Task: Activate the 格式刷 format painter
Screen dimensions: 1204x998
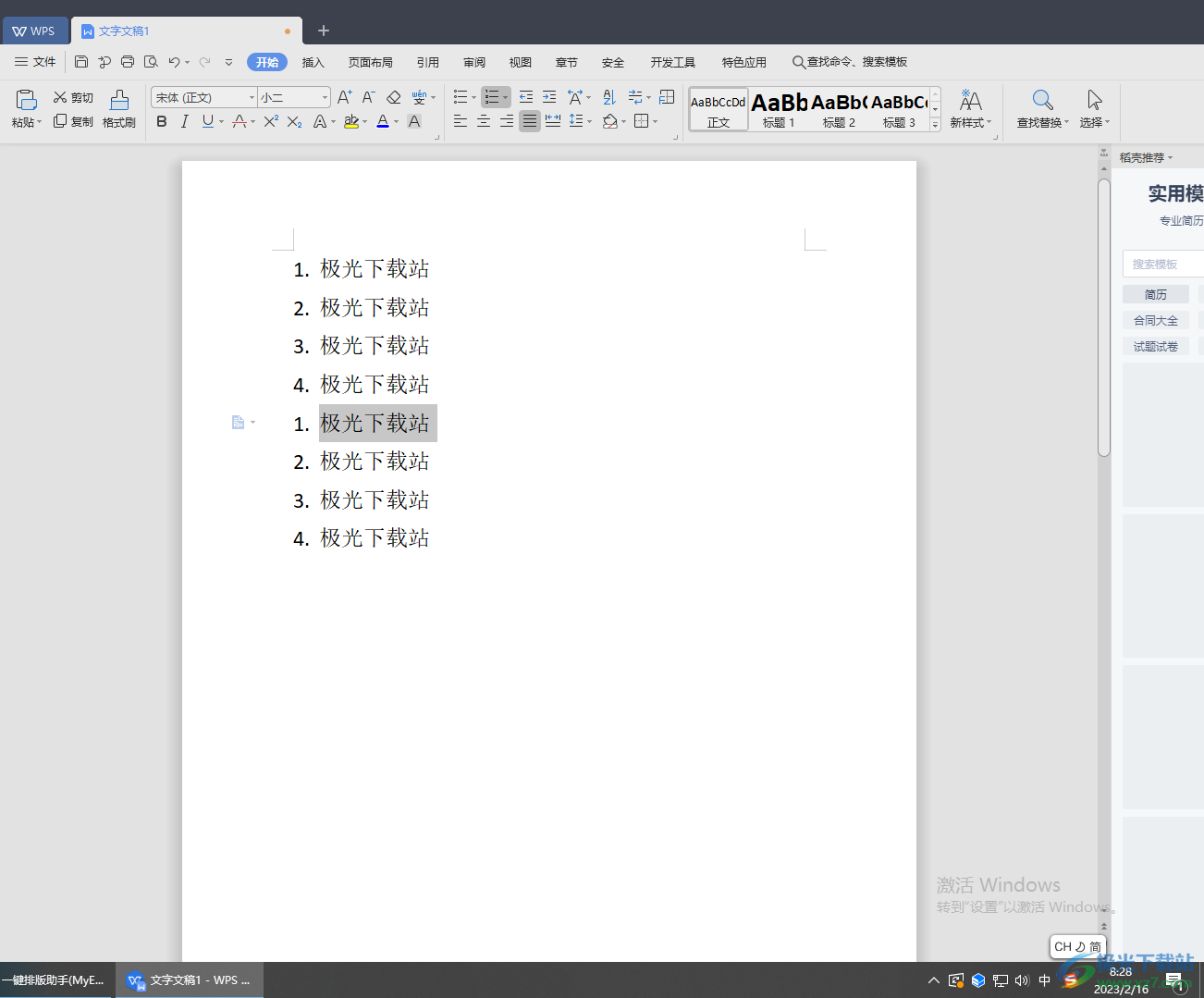Action: pyautogui.click(x=119, y=109)
